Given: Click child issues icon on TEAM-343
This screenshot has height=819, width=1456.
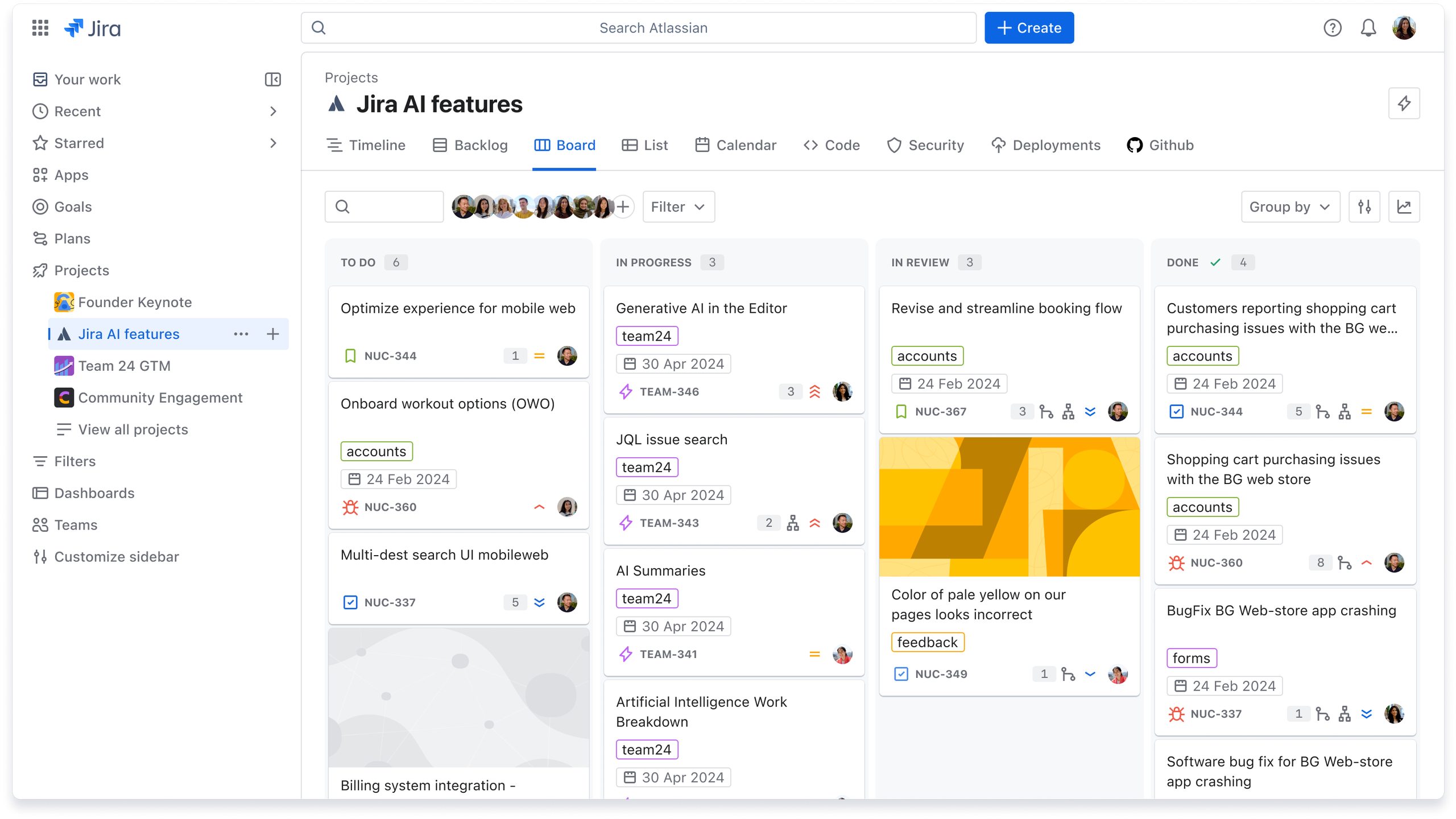Looking at the screenshot, I should pyautogui.click(x=793, y=523).
